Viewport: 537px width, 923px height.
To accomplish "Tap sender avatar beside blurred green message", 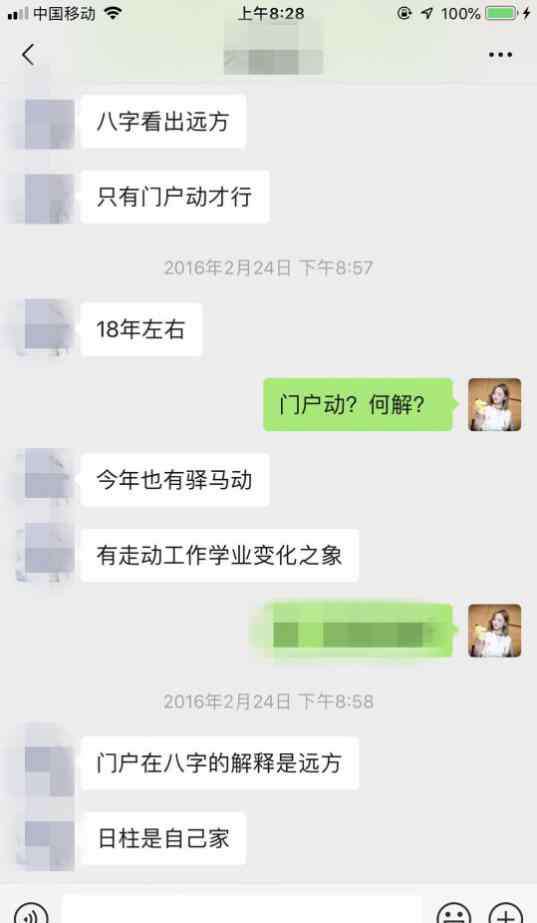I will (495, 630).
